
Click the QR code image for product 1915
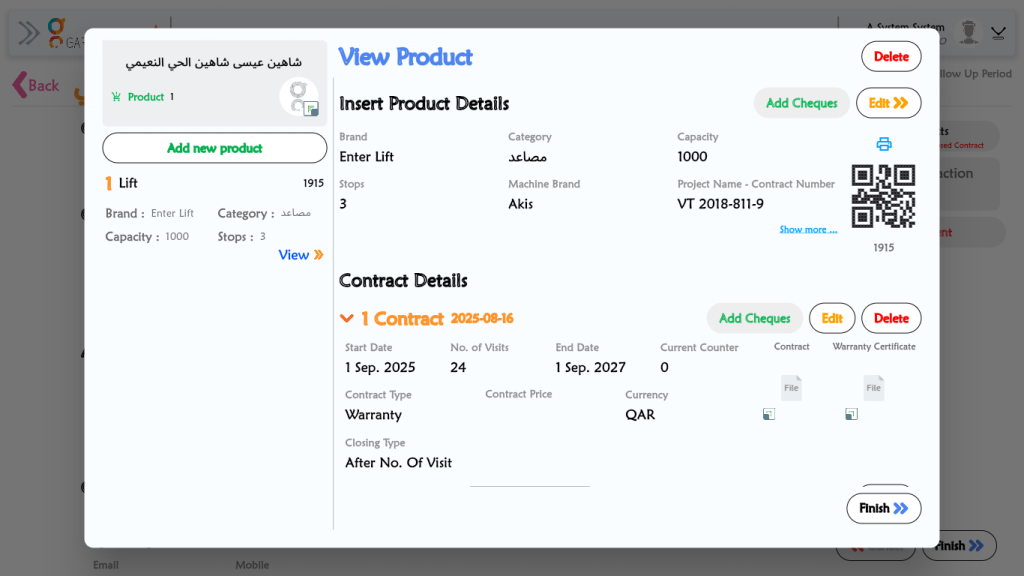883,196
